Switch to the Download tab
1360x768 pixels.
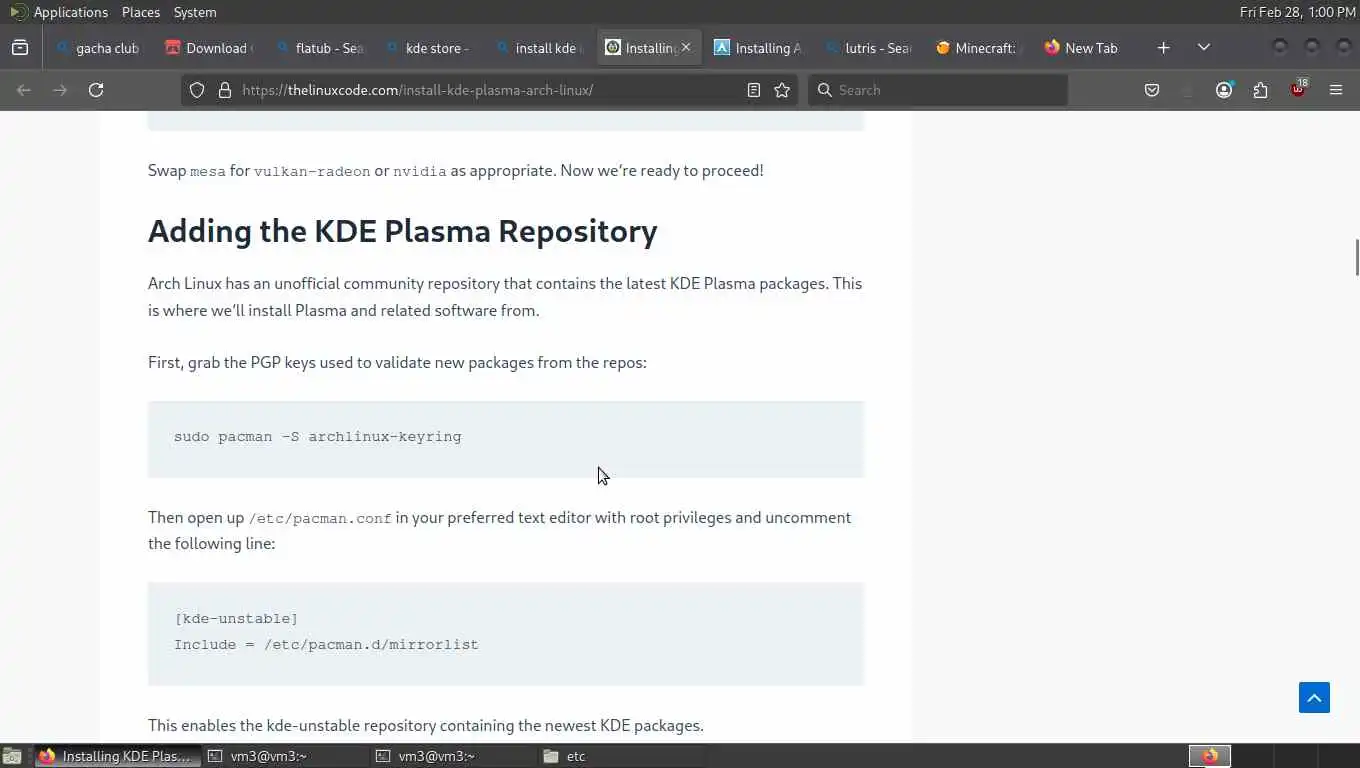pyautogui.click(x=208, y=47)
